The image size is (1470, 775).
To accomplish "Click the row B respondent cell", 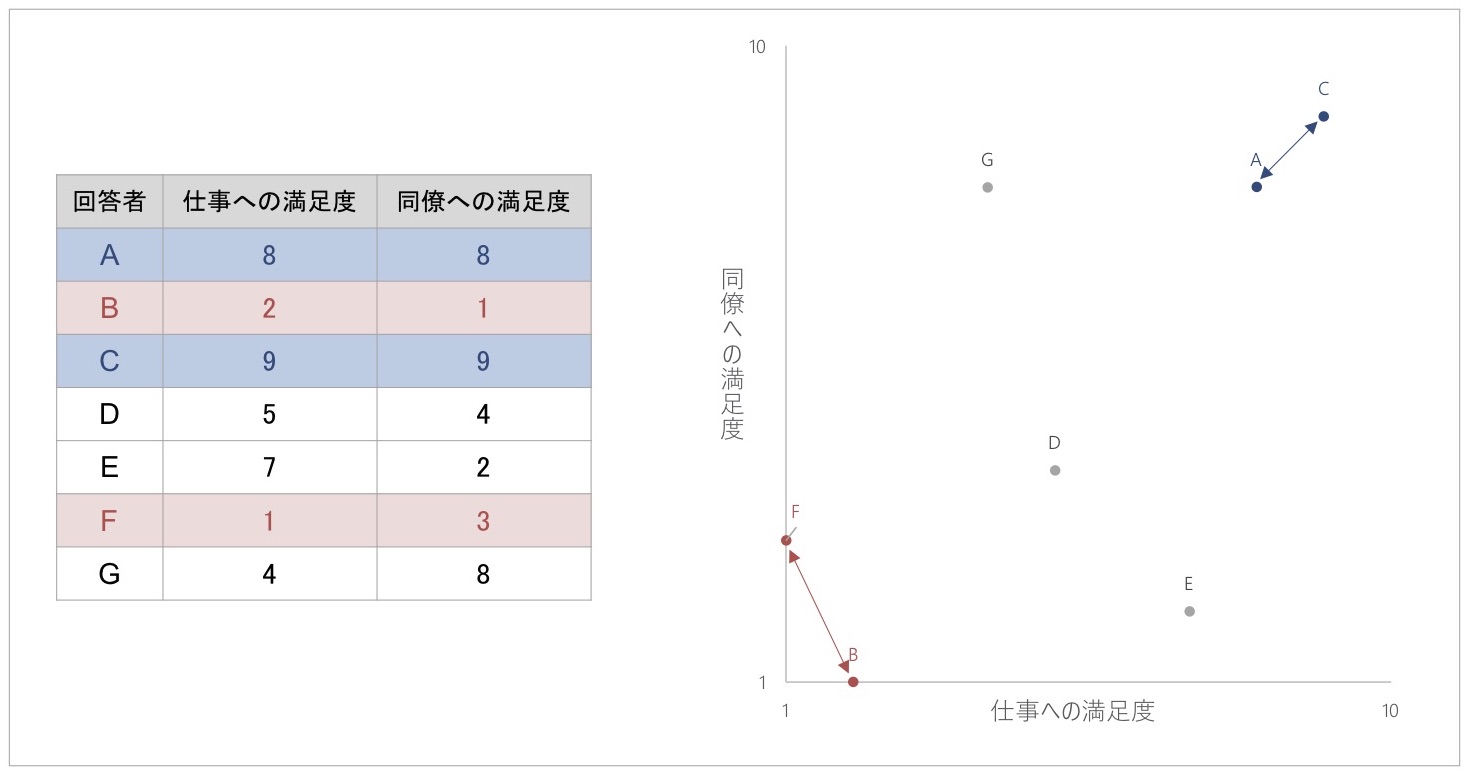I will (110, 308).
